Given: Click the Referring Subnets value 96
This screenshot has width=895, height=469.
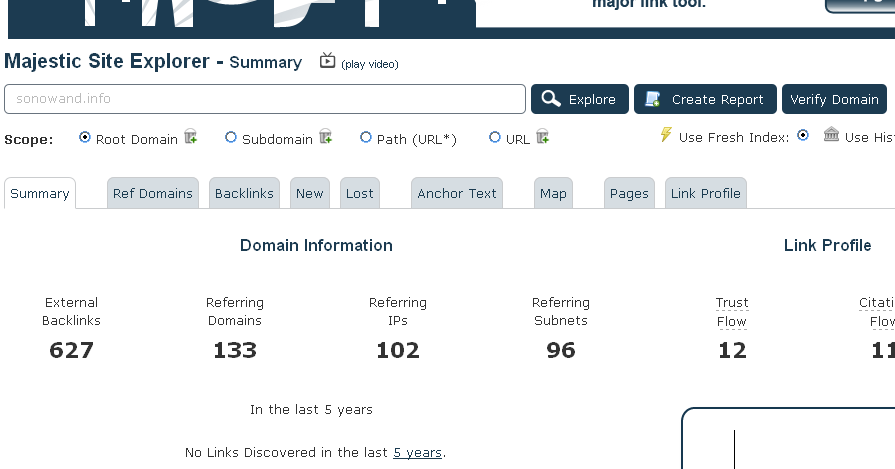Looking at the screenshot, I should (561, 350).
